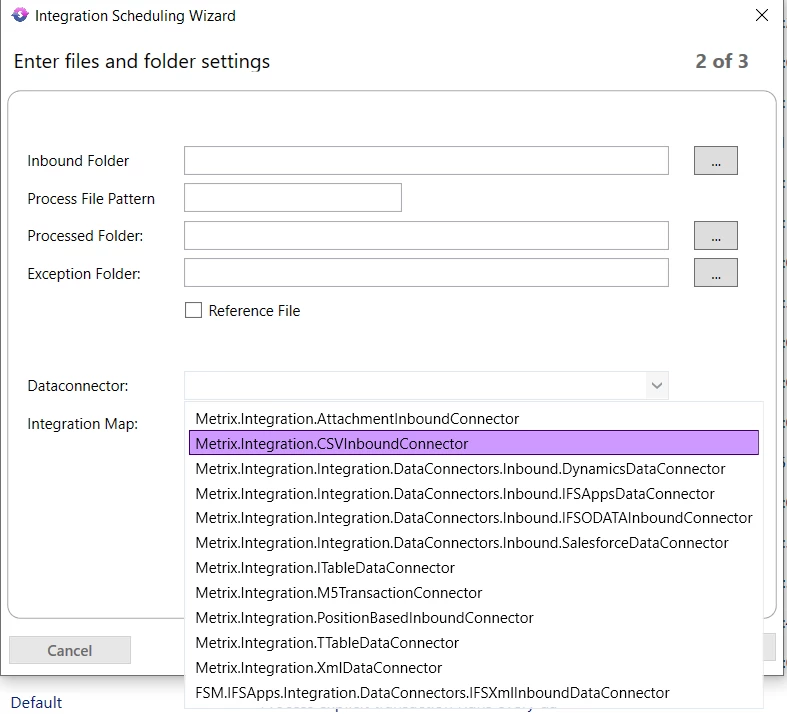The height and width of the screenshot is (714, 787).
Task: Enable the Reference File checkbox
Action: click(194, 310)
